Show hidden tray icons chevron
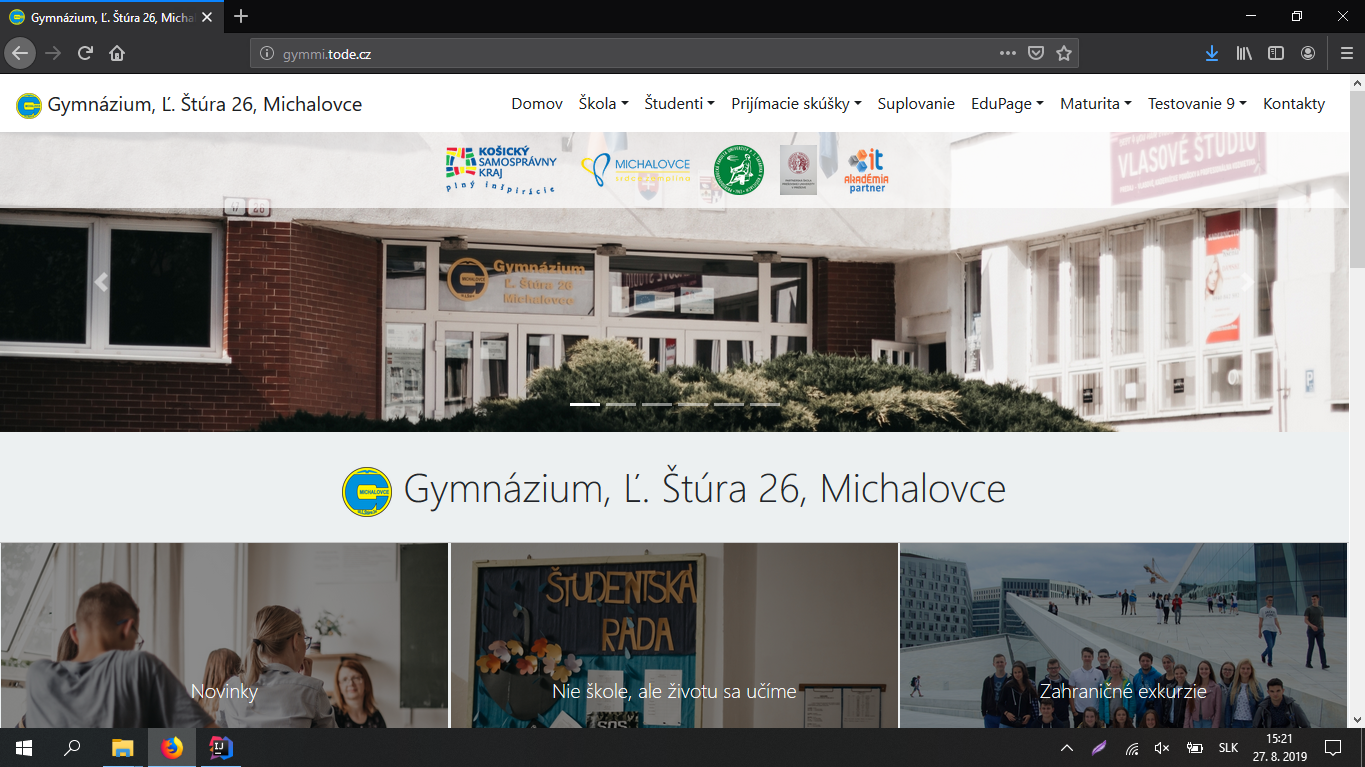This screenshot has width=1365, height=767. coord(1067,748)
